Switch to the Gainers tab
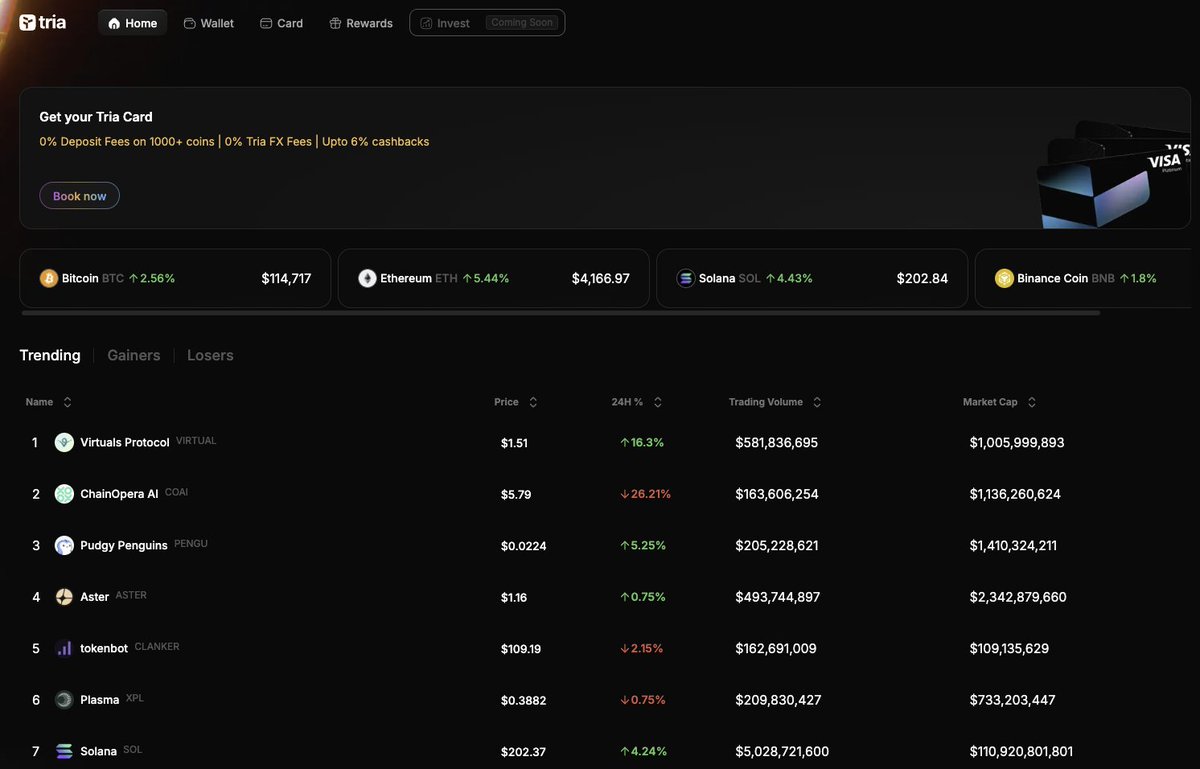 click(x=133, y=355)
